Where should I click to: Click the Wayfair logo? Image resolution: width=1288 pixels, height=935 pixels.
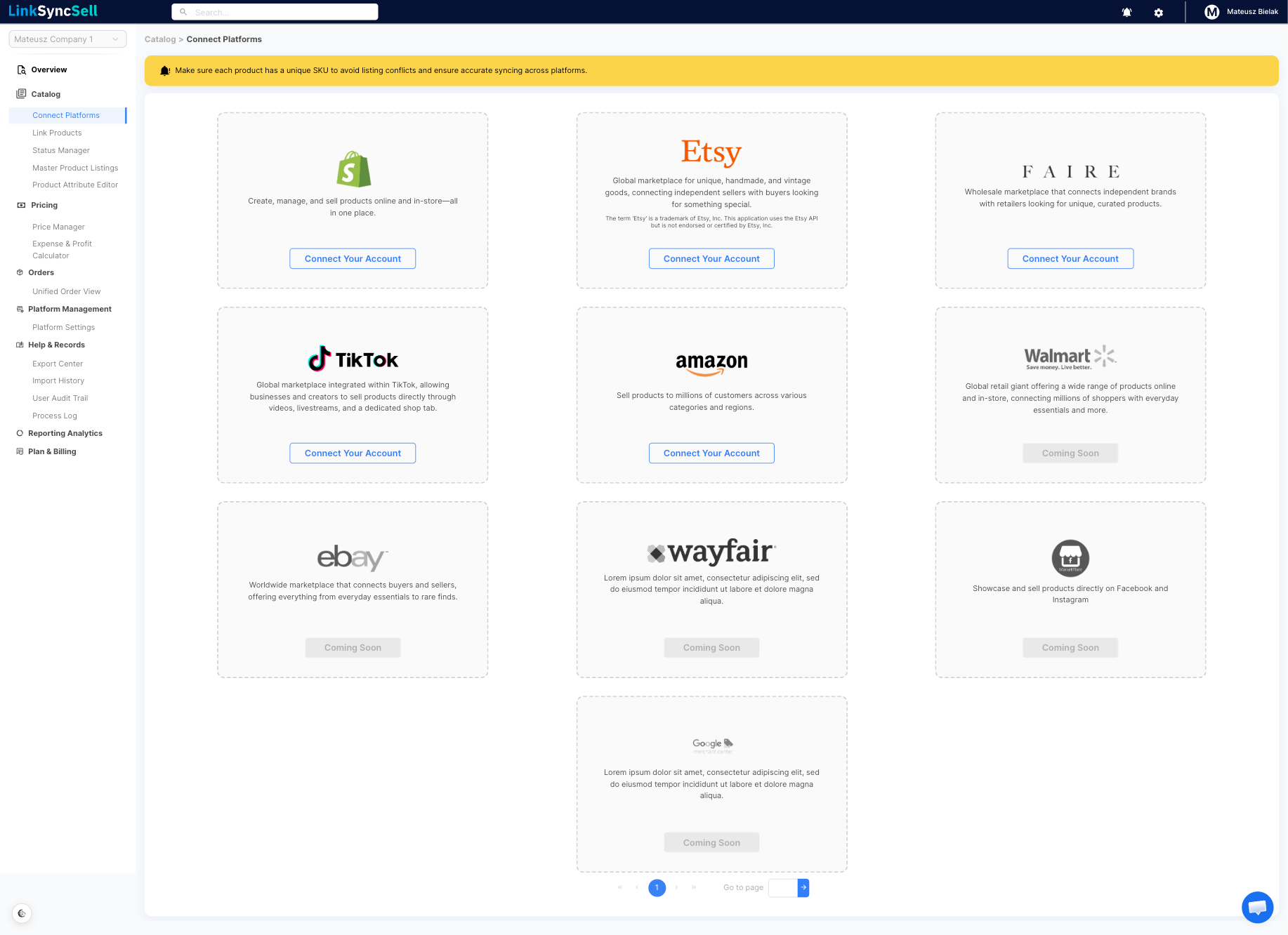tap(711, 552)
